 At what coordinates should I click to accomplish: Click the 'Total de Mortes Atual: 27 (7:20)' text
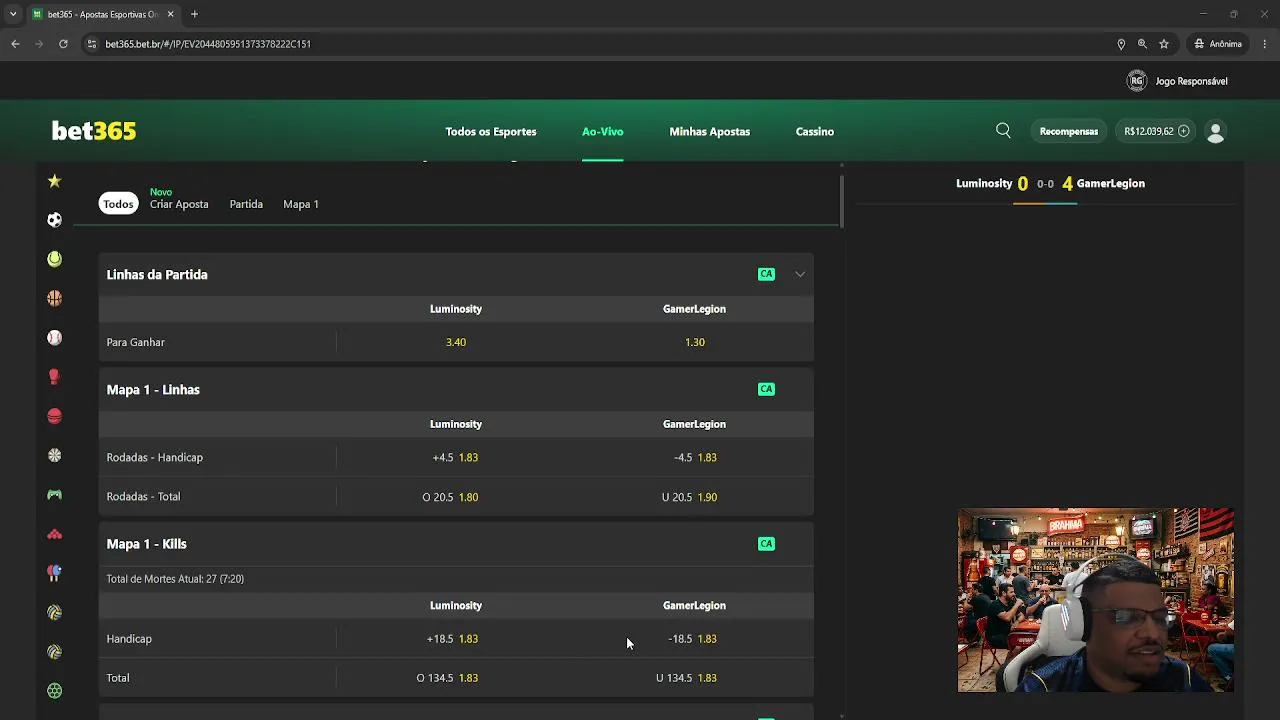coord(175,579)
